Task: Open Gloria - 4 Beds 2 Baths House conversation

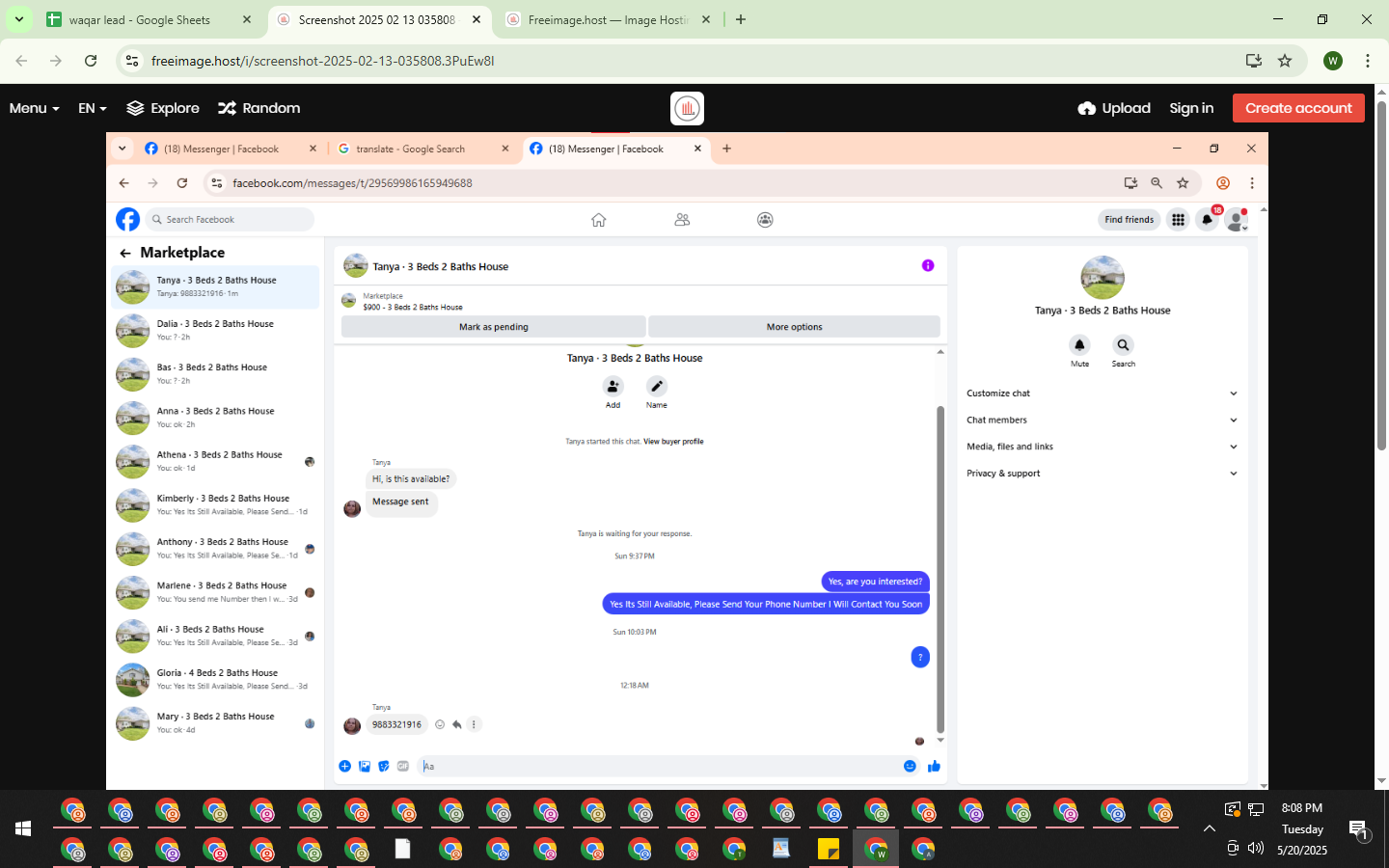Action: click(x=215, y=680)
